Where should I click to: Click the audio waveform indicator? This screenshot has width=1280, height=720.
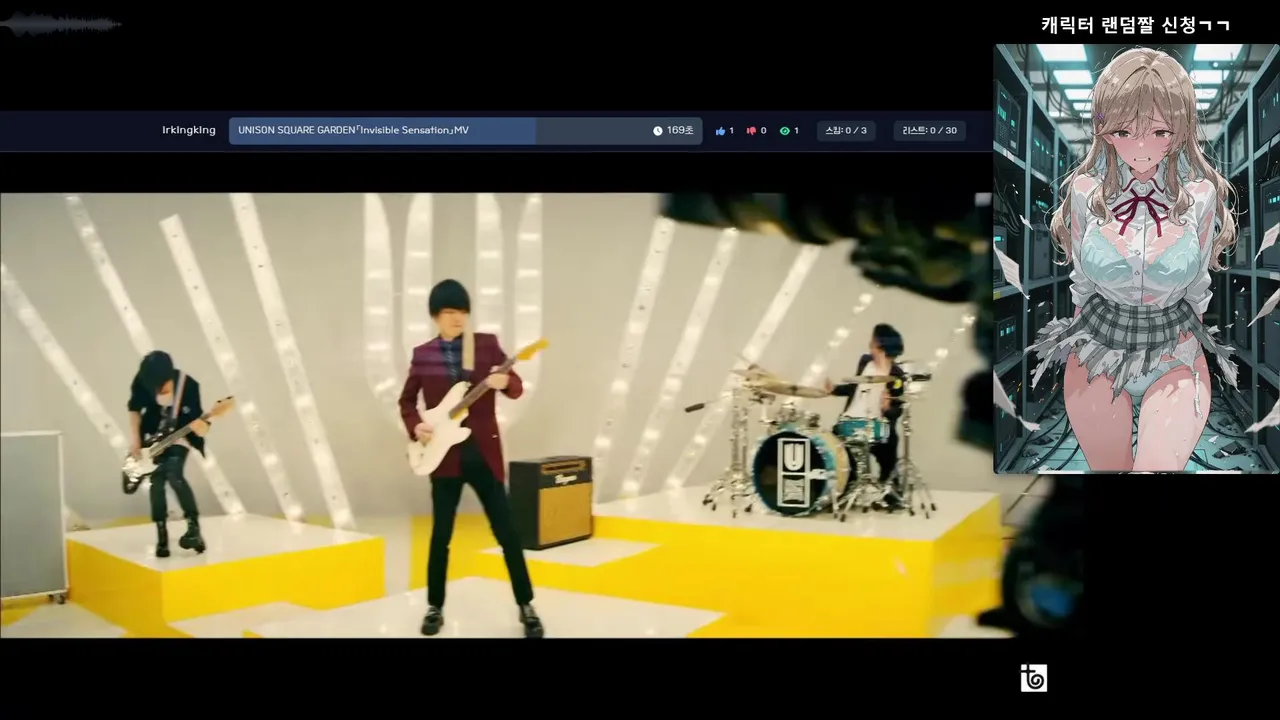click(60, 24)
